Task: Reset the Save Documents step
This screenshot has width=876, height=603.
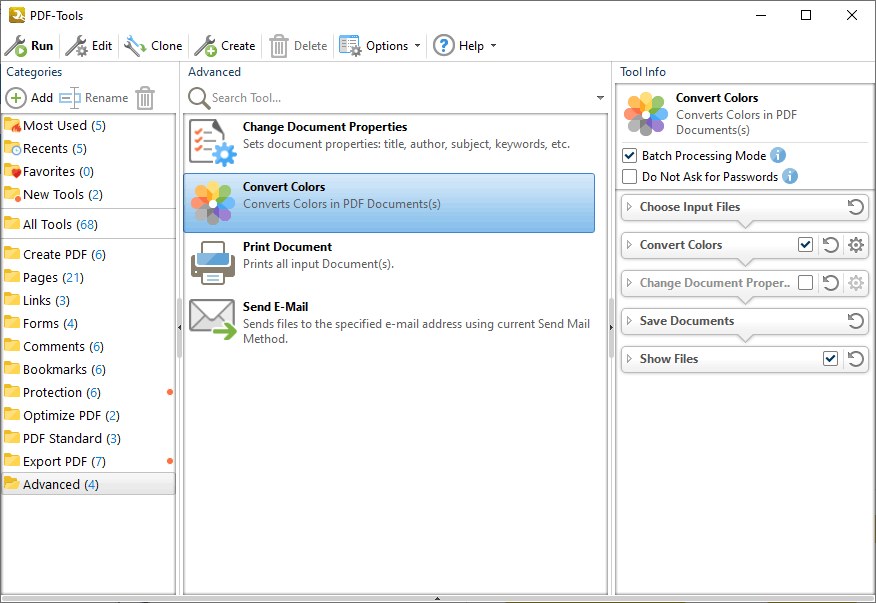Action: click(855, 321)
